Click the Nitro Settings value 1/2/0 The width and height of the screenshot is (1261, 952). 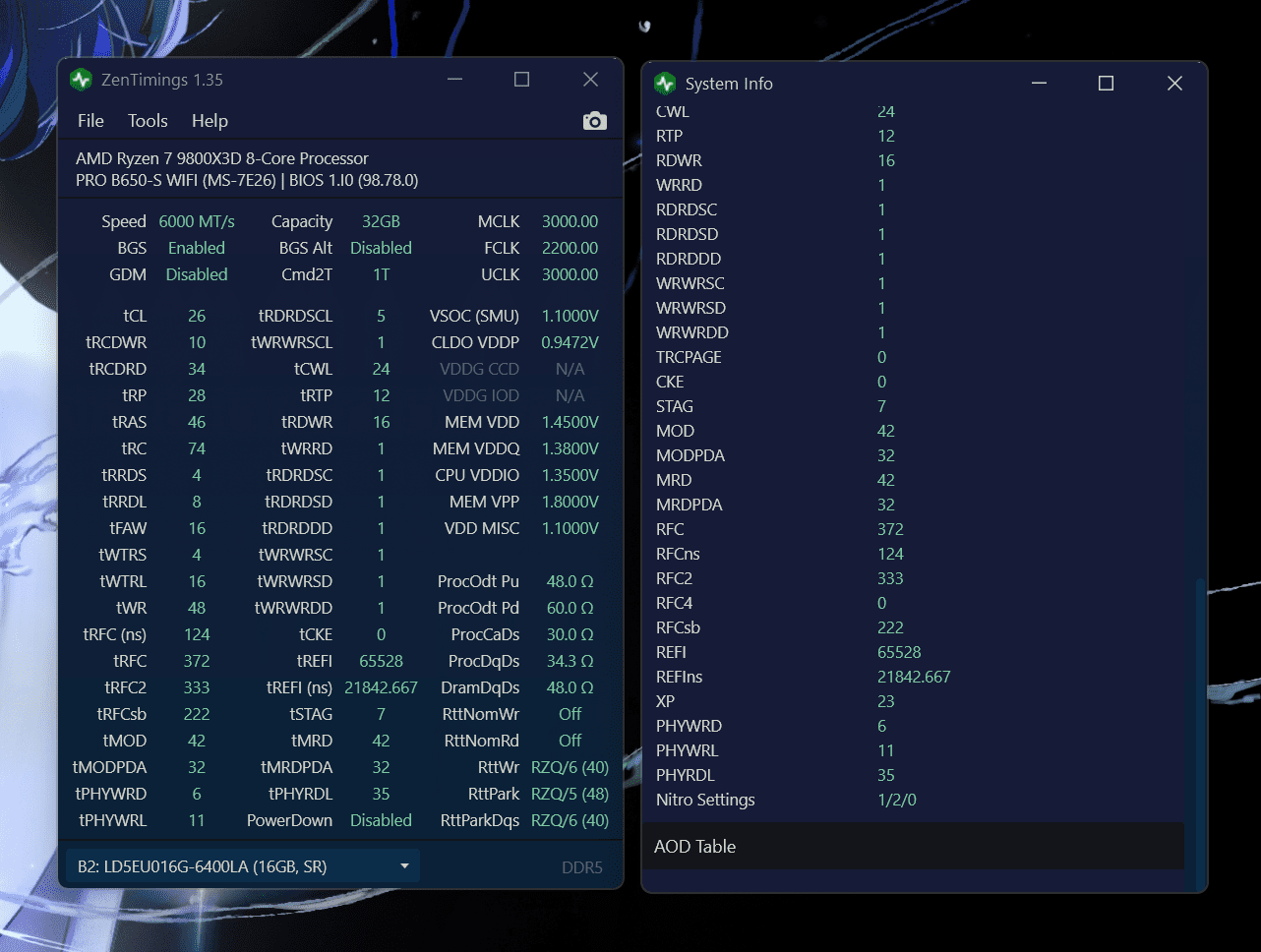897,800
